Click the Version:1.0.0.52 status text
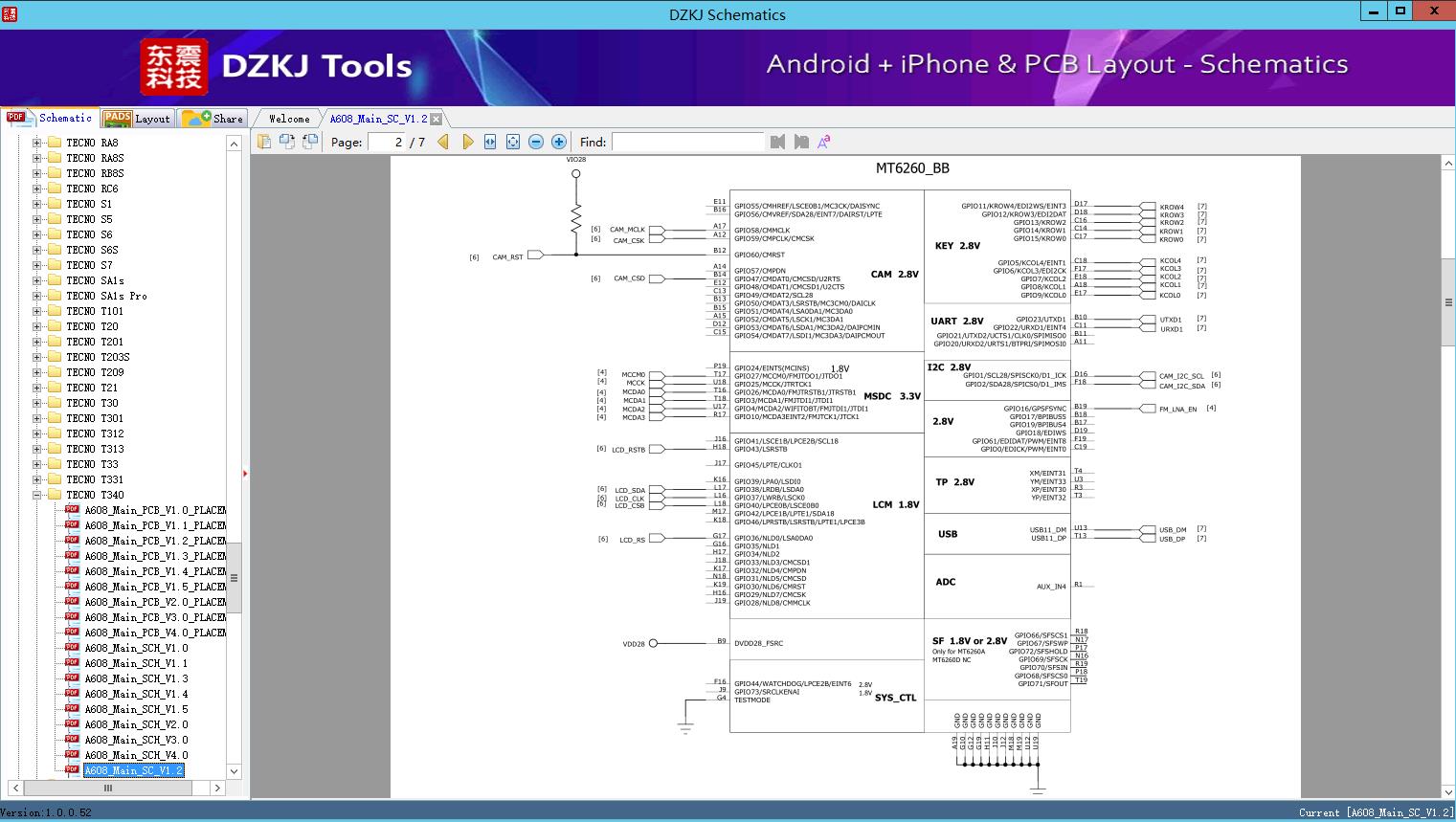The height and width of the screenshot is (822, 1456). pyautogui.click(x=46, y=812)
